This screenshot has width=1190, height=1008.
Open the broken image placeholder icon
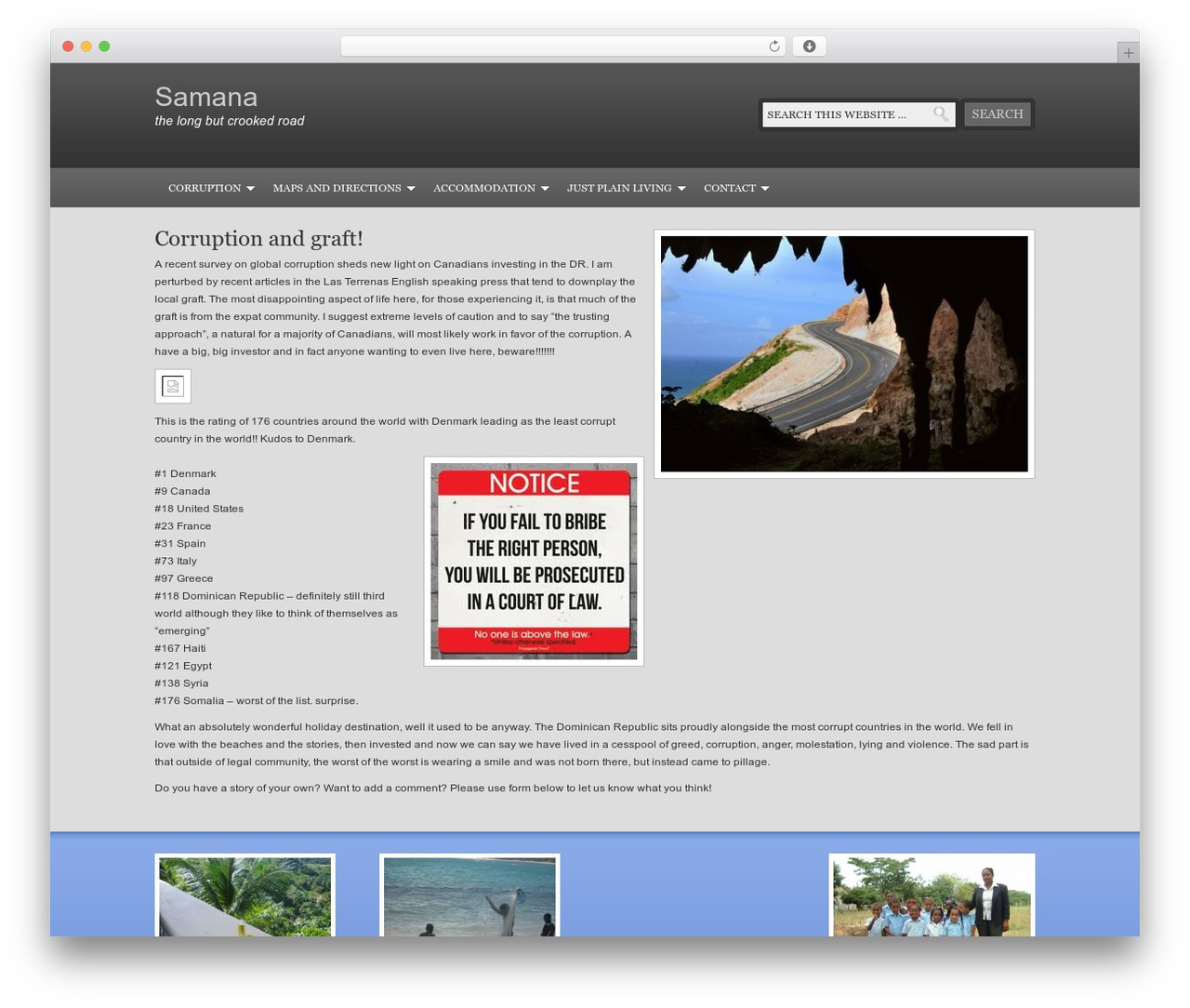click(173, 386)
